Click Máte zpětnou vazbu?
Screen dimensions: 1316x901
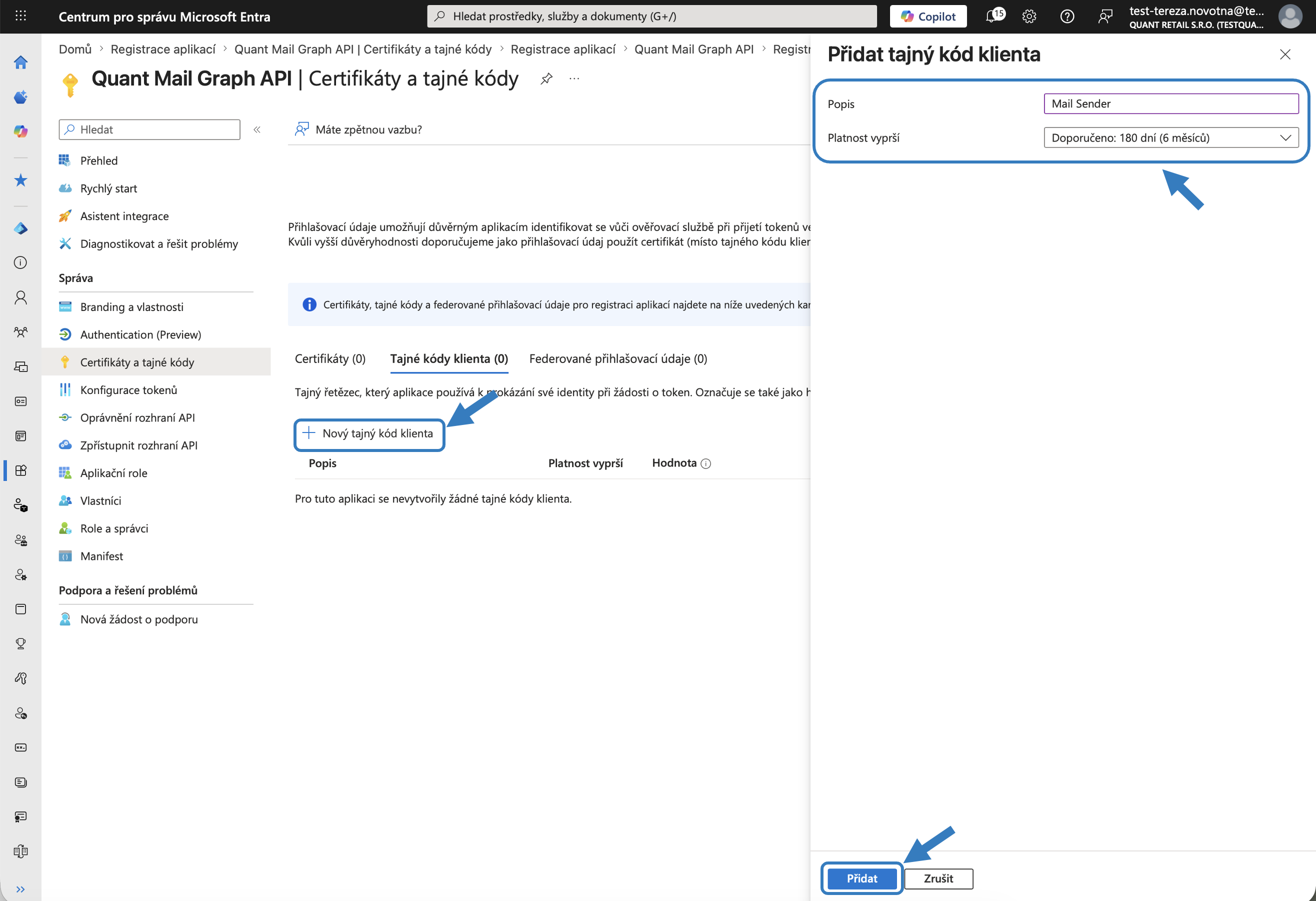click(x=358, y=129)
